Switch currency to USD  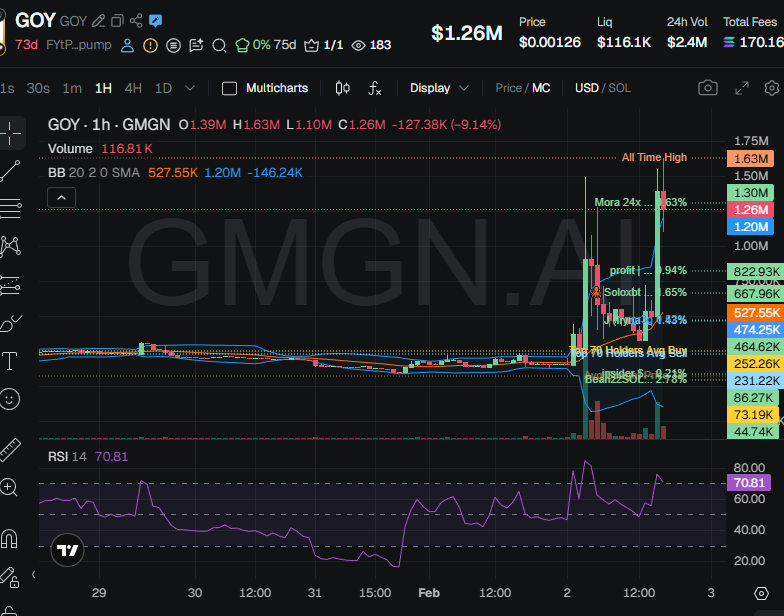tap(586, 88)
